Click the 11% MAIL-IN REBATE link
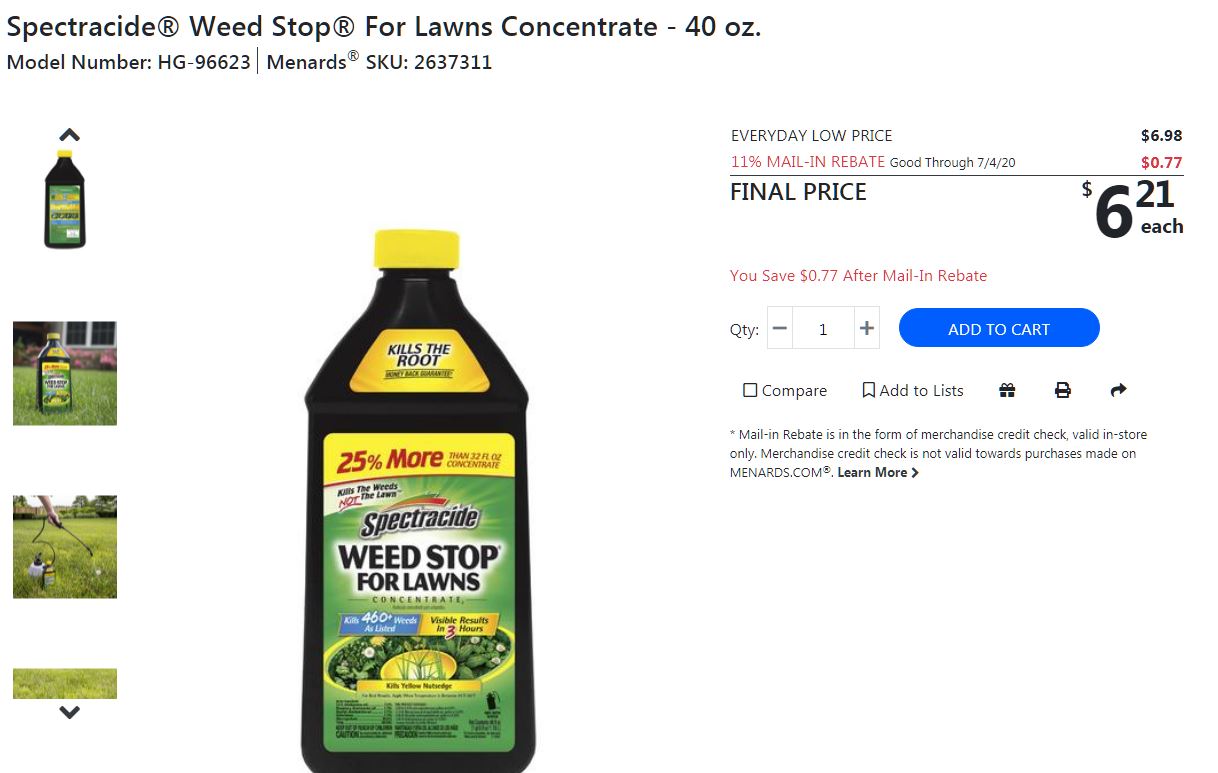This screenshot has height=773, width=1218. click(x=808, y=161)
